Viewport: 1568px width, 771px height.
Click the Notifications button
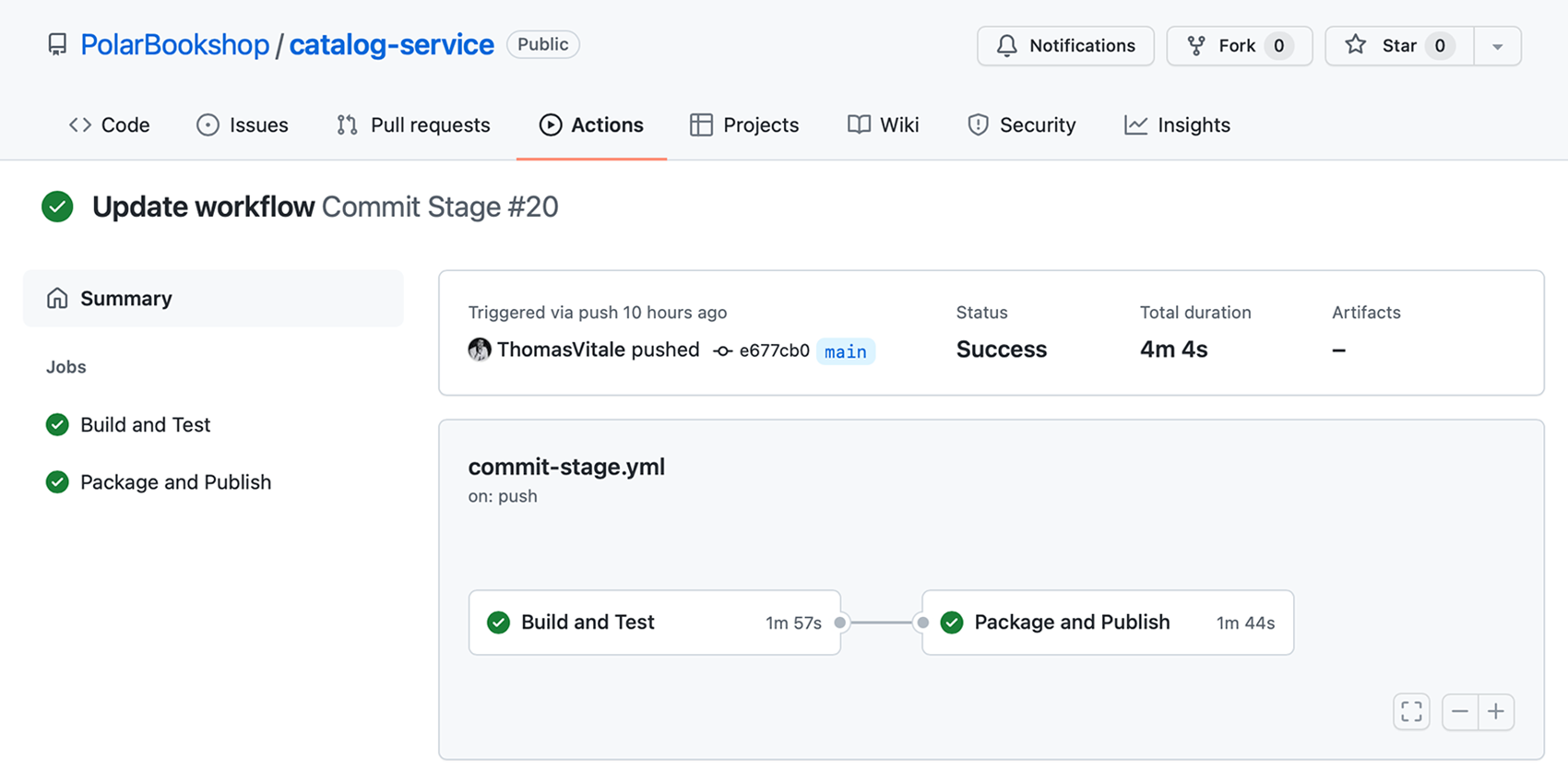point(1065,45)
